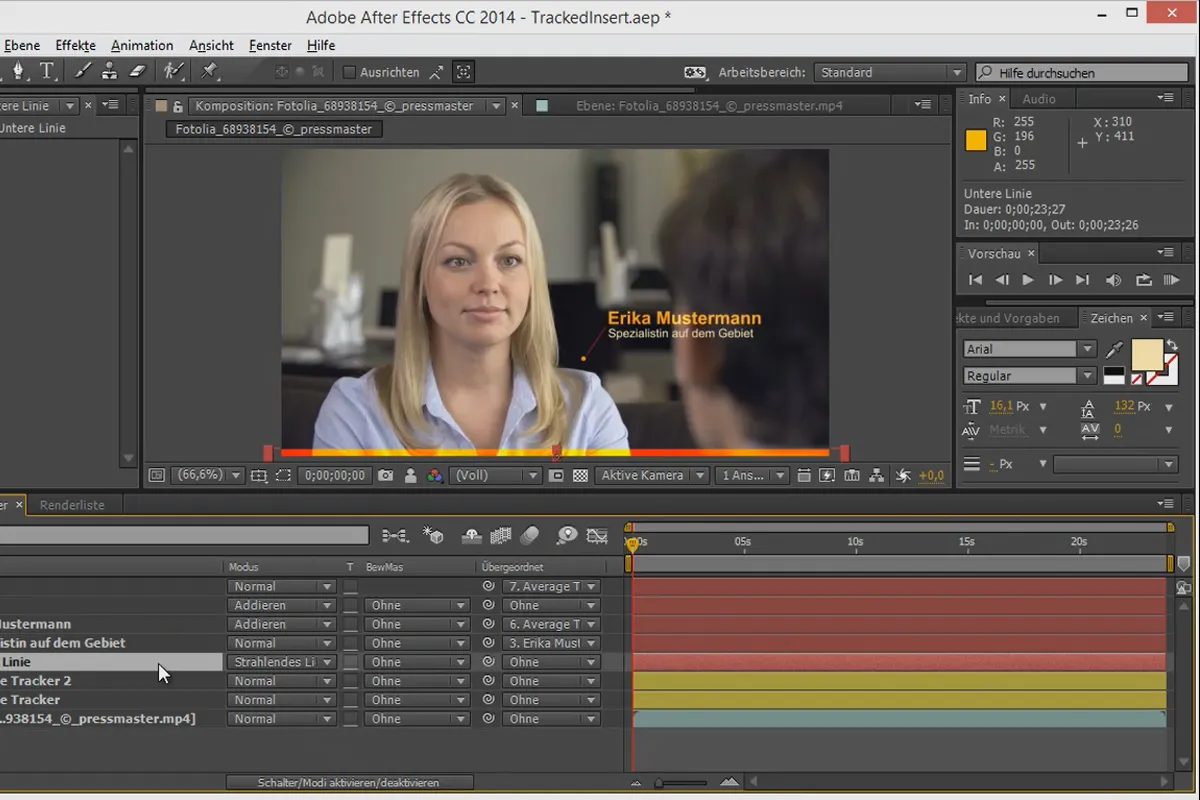Select the Clone Stamp tool
This screenshot has height=800, width=1200.
point(110,72)
